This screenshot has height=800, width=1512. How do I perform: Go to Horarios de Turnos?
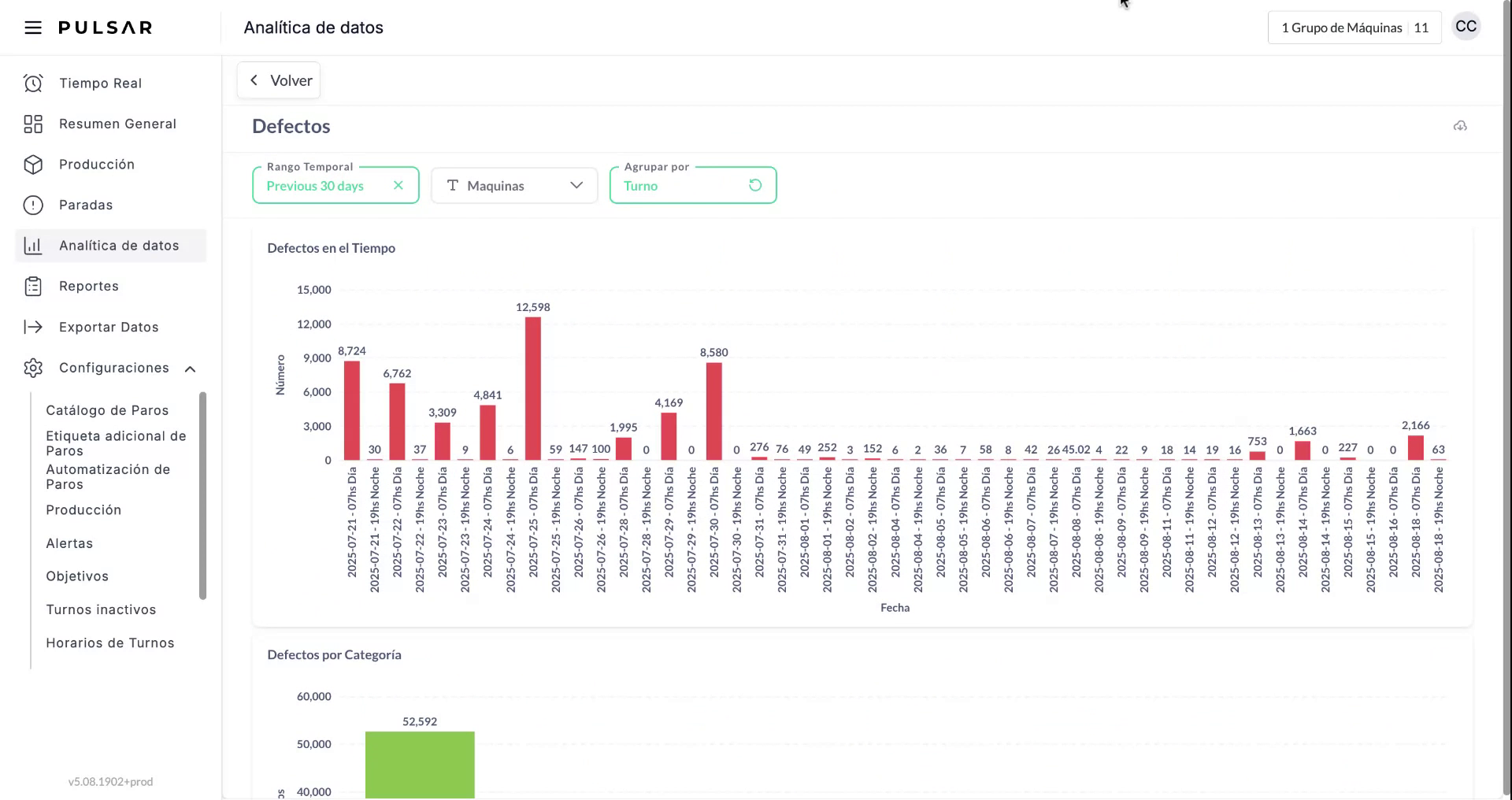tap(109, 643)
